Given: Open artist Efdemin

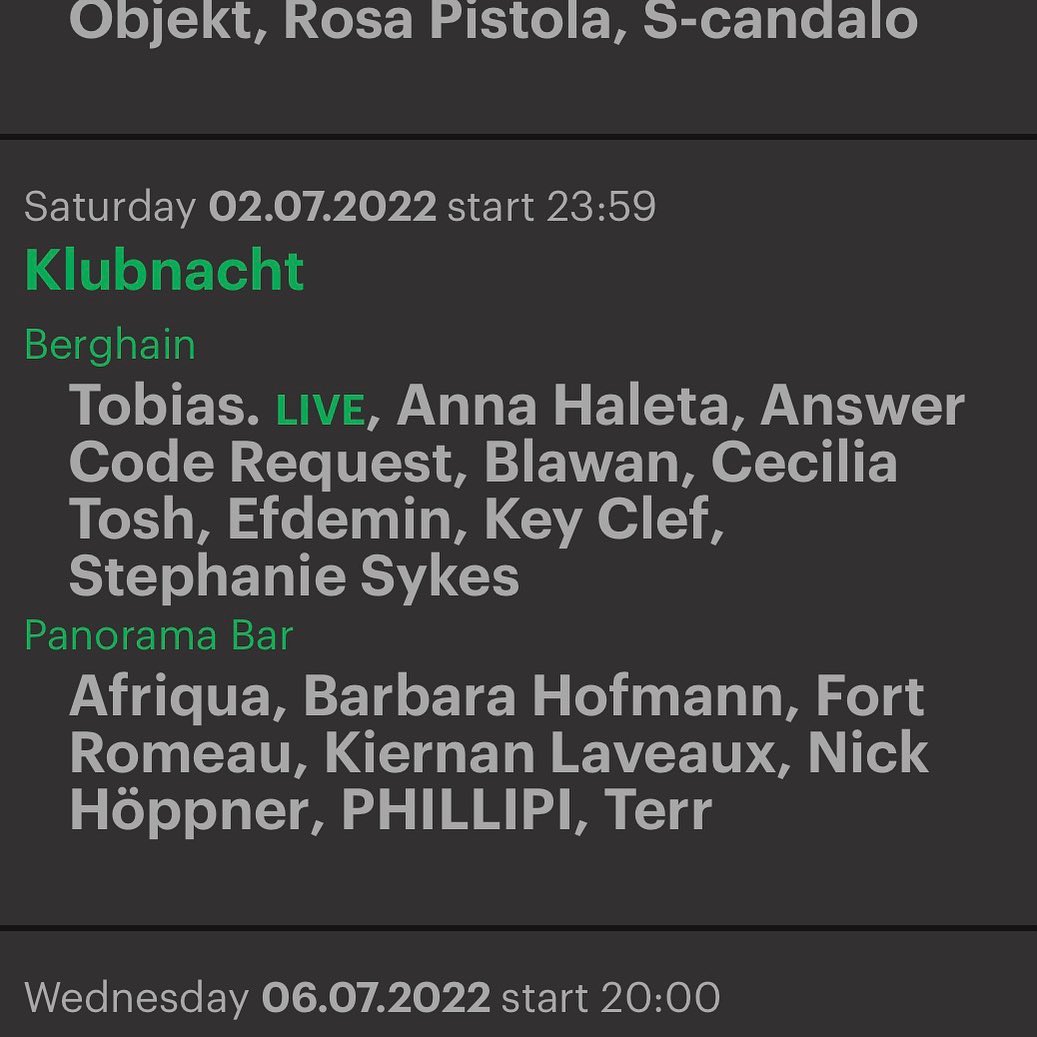Looking at the screenshot, I should (x=340, y=519).
